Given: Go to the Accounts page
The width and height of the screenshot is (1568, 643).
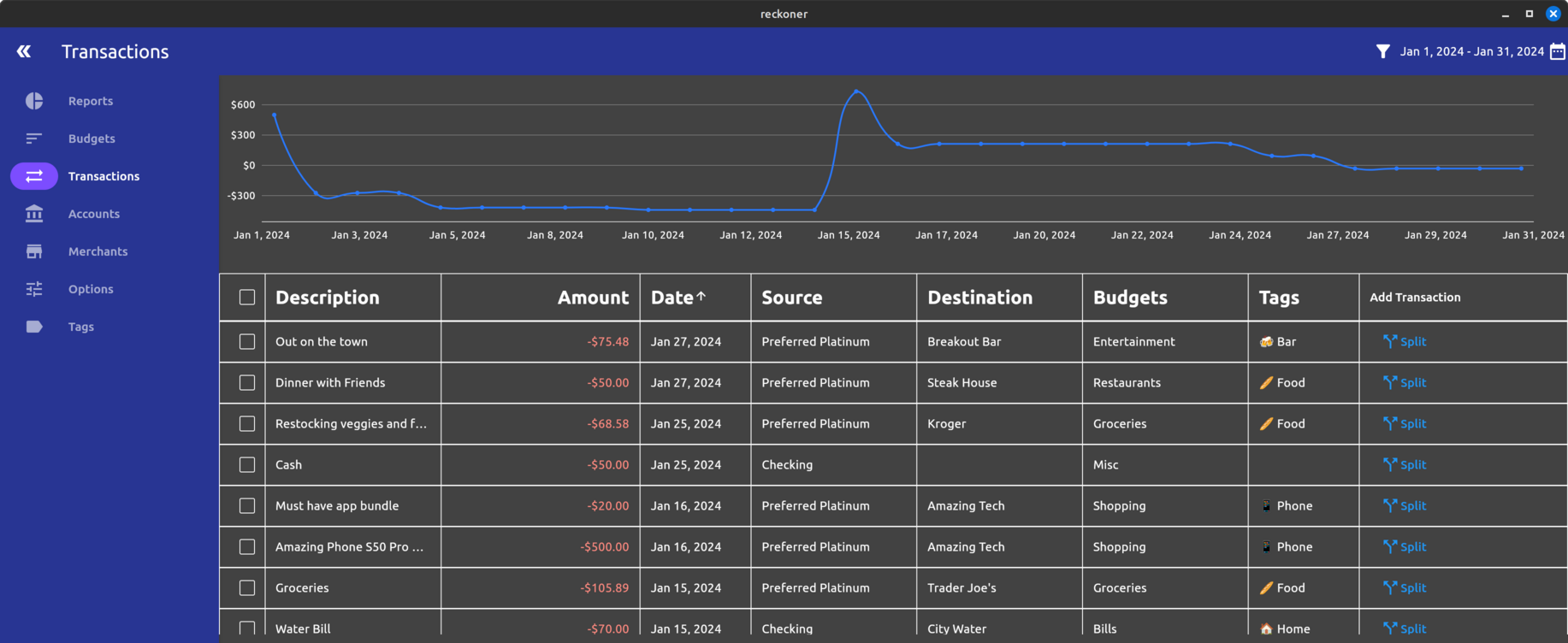Looking at the screenshot, I should [x=94, y=214].
